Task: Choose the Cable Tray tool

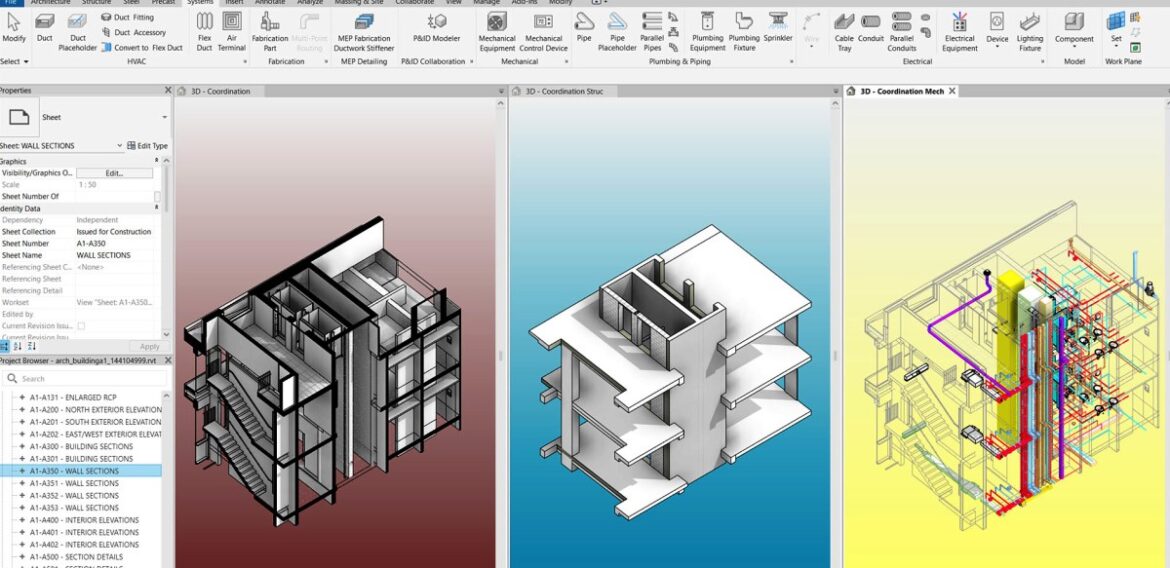Action: coord(844,31)
